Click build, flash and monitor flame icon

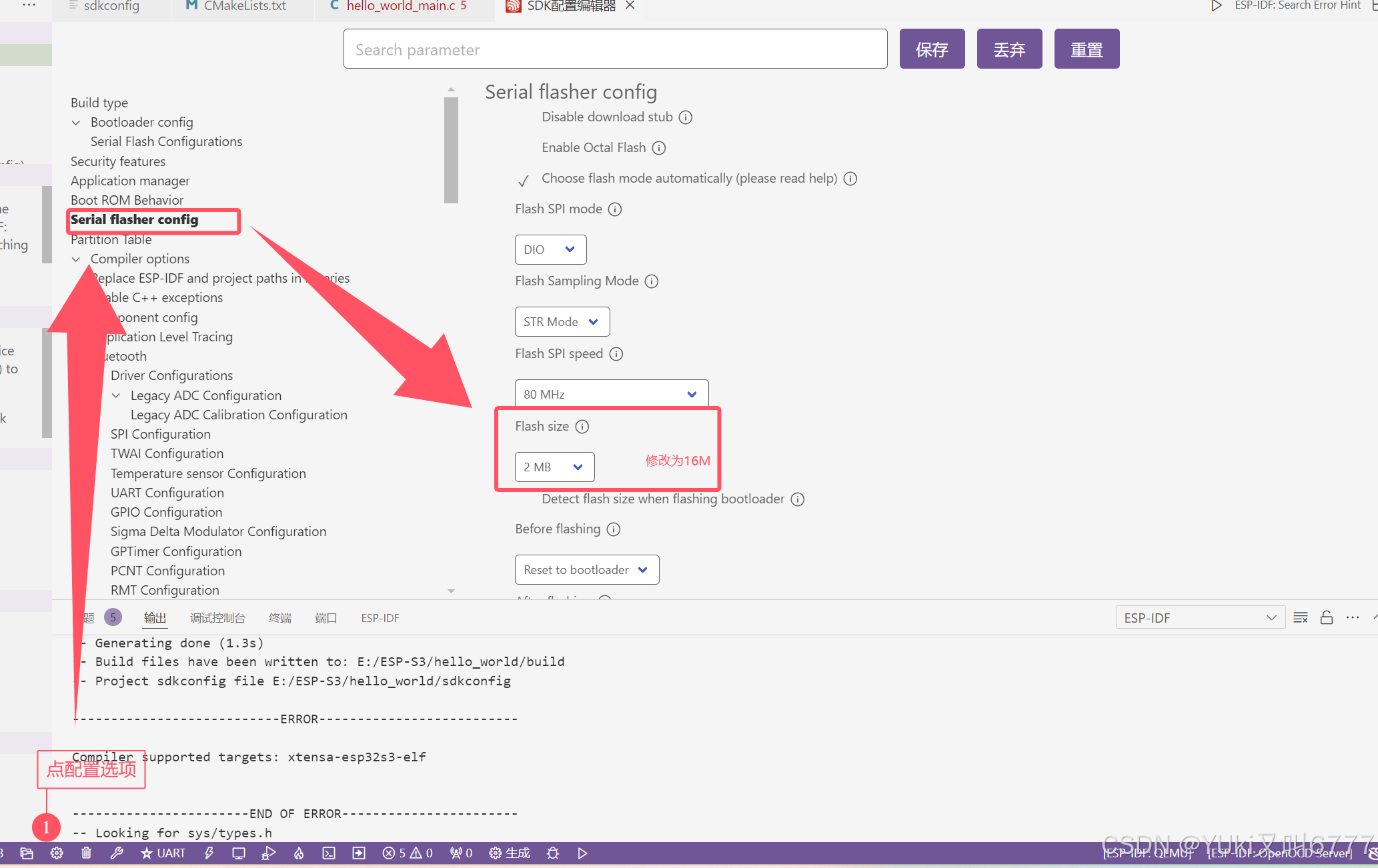[x=299, y=853]
